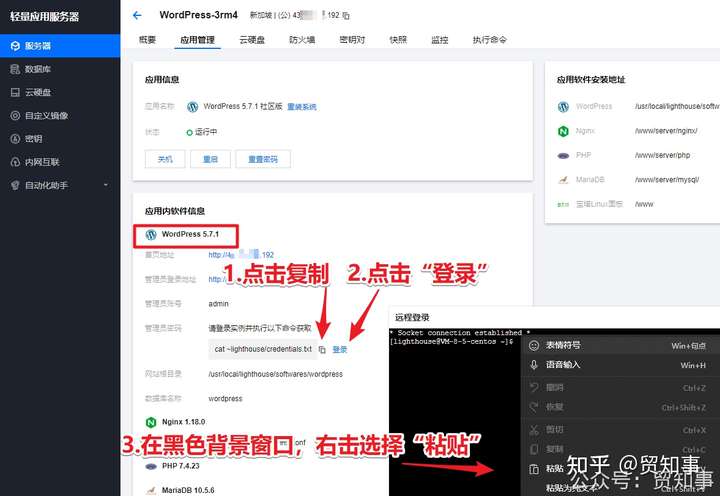Switch to the 云硬盘 tab

pos(252,40)
